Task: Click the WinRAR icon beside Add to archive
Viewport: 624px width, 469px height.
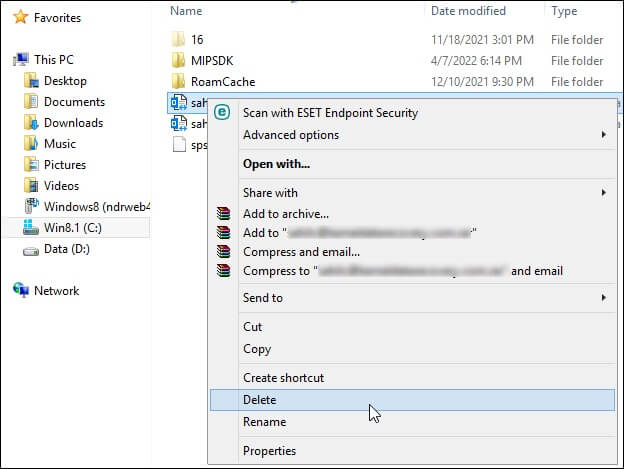Action: point(223,213)
